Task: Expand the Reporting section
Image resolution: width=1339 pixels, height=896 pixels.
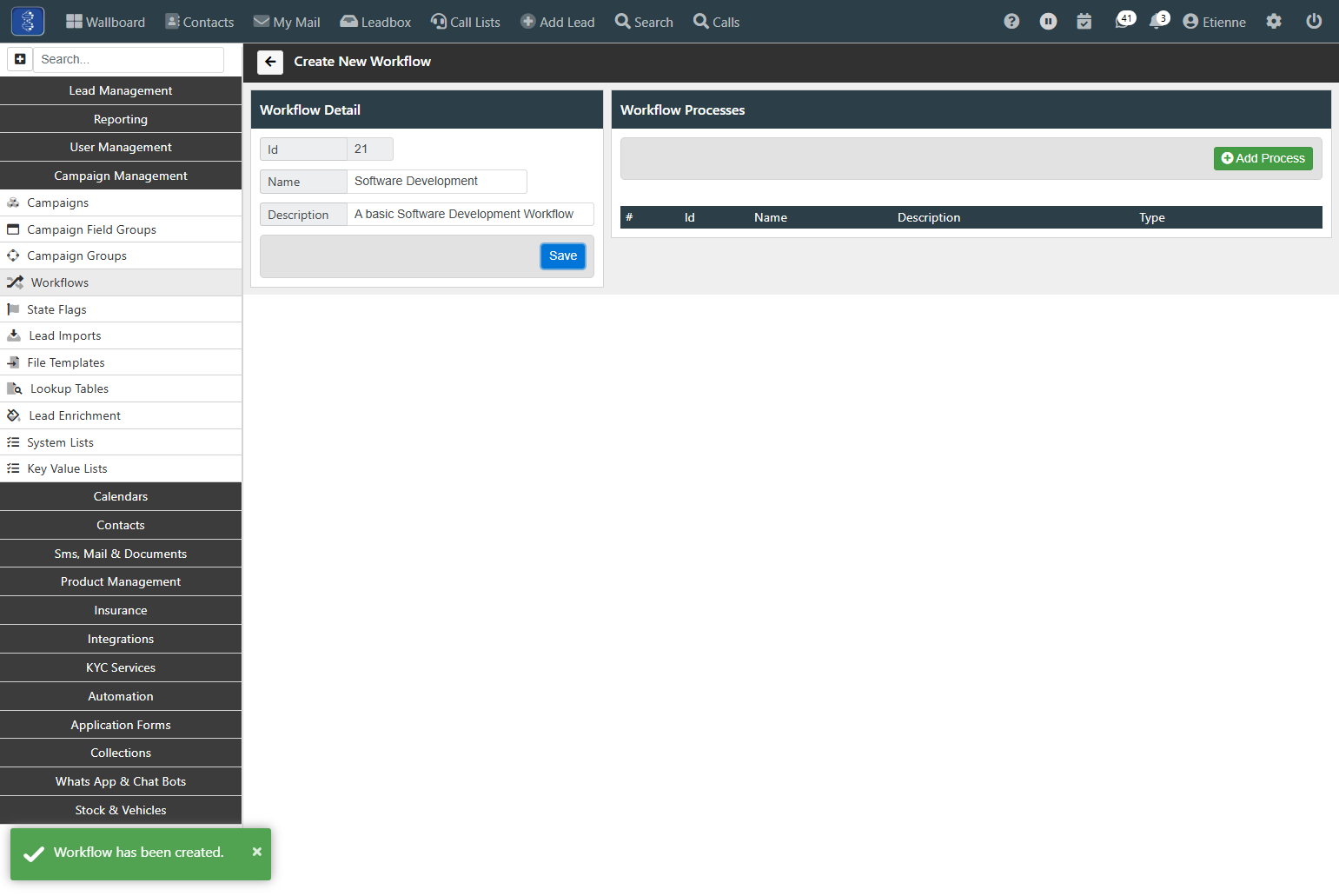Action: 121,119
